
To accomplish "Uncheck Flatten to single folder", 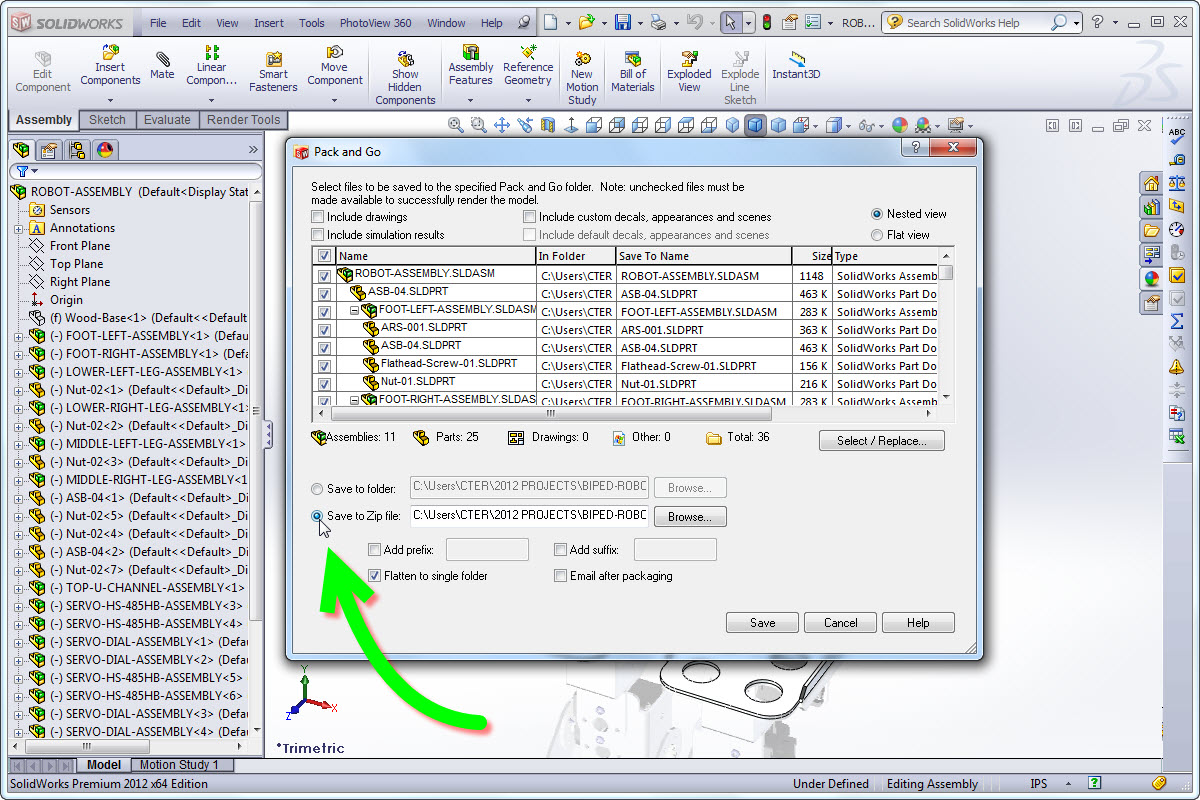I will pyautogui.click(x=375, y=576).
